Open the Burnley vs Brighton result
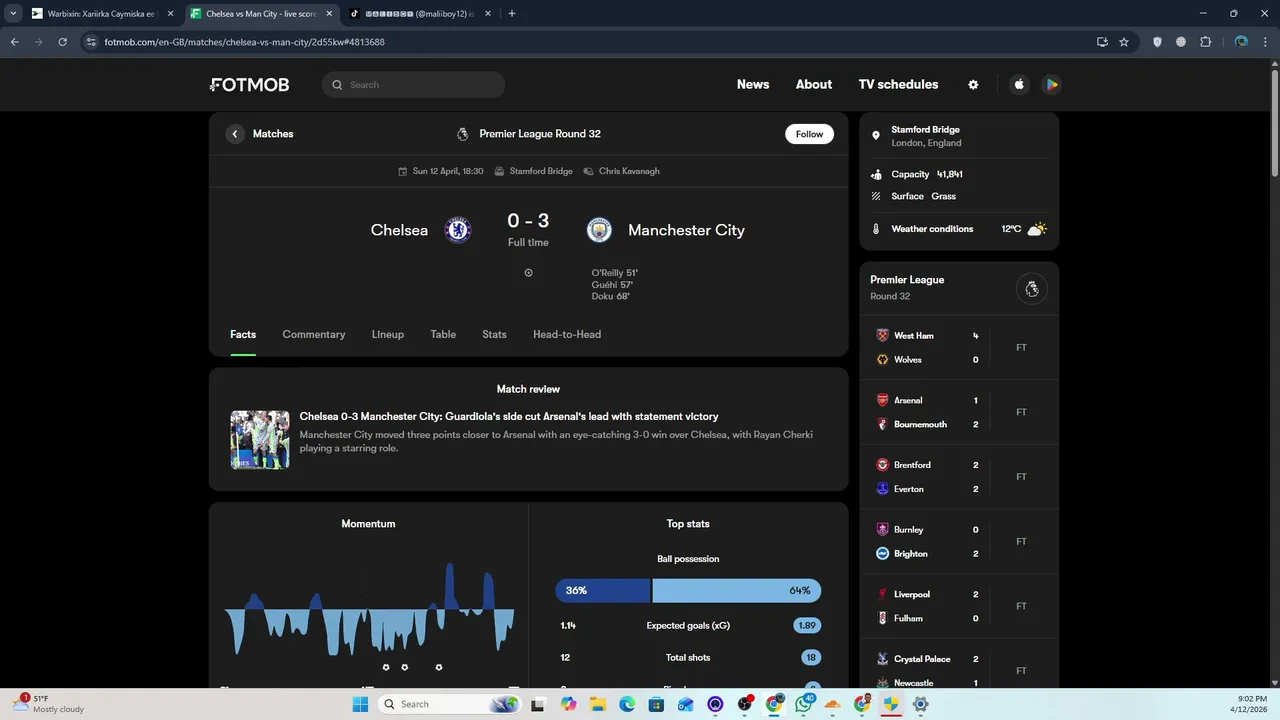Image resolution: width=1280 pixels, height=720 pixels. (x=959, y=542)
